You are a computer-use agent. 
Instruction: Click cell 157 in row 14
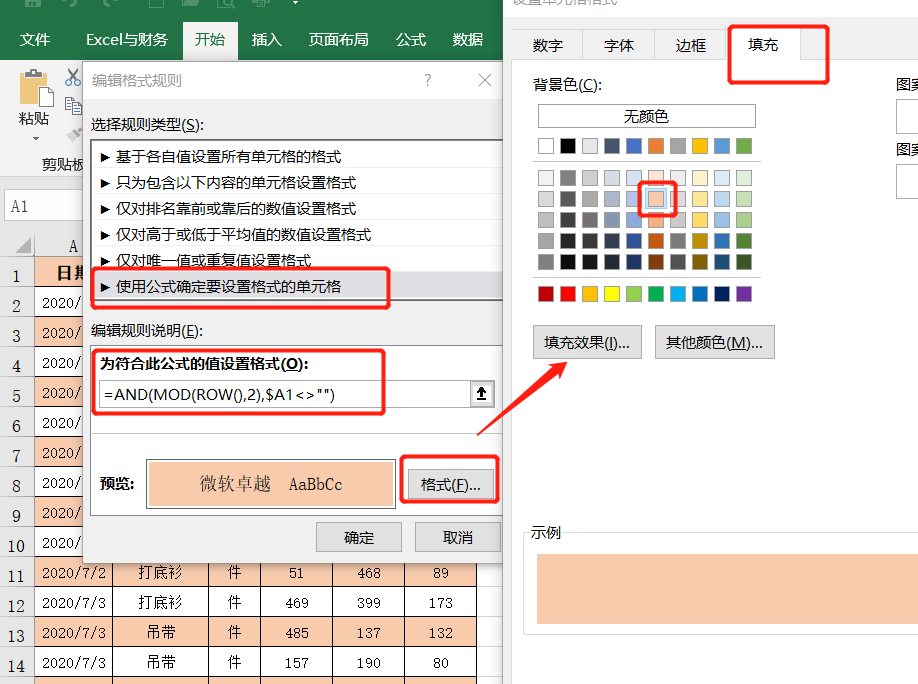pos(297,662)
